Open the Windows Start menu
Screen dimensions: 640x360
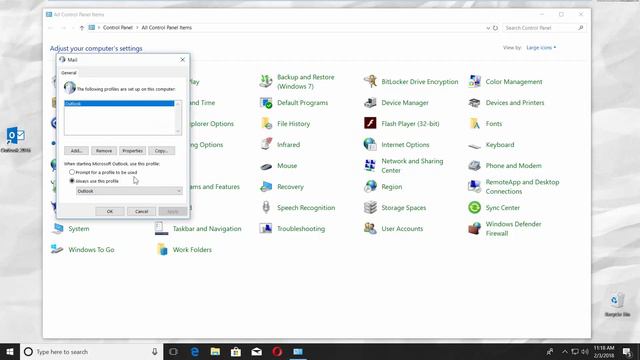(x=10, y=351)
